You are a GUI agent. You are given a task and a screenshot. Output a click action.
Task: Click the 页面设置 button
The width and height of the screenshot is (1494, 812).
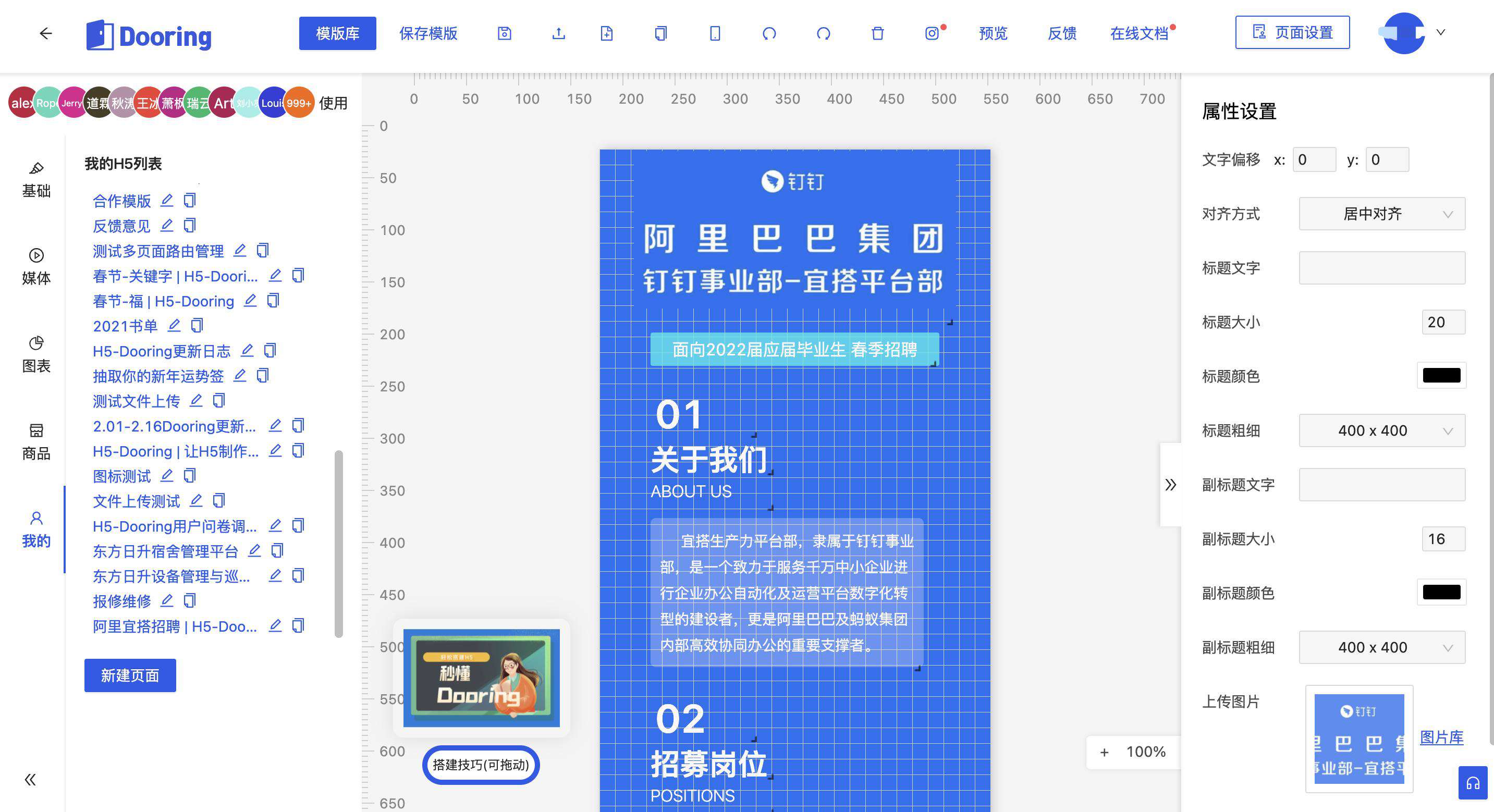1292,32
